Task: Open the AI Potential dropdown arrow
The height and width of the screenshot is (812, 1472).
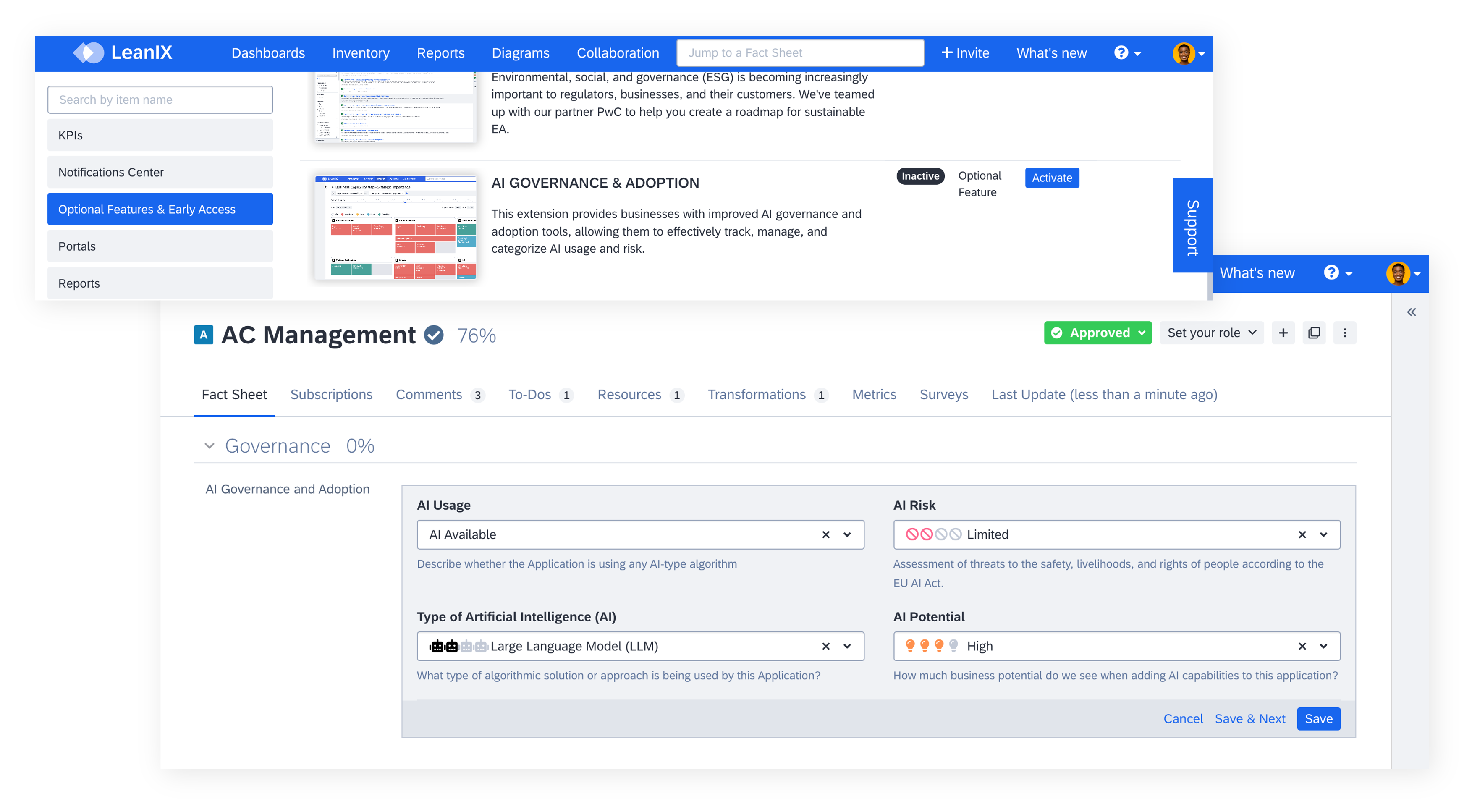Action: 1323,646
